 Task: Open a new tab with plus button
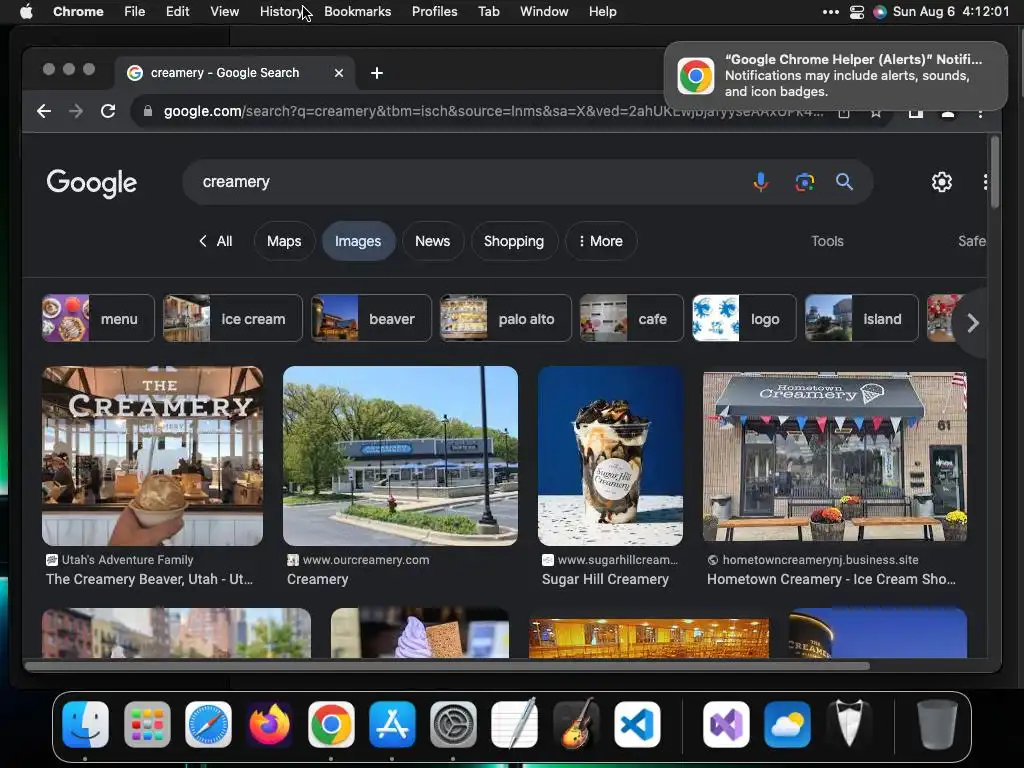(x=377, y=73)
